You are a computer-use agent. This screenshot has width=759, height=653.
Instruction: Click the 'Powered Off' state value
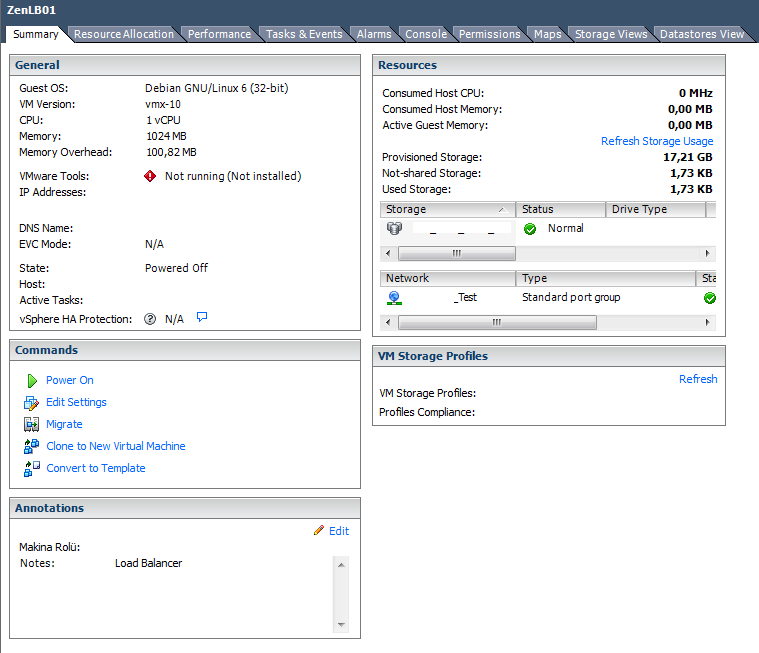point(176,268)
